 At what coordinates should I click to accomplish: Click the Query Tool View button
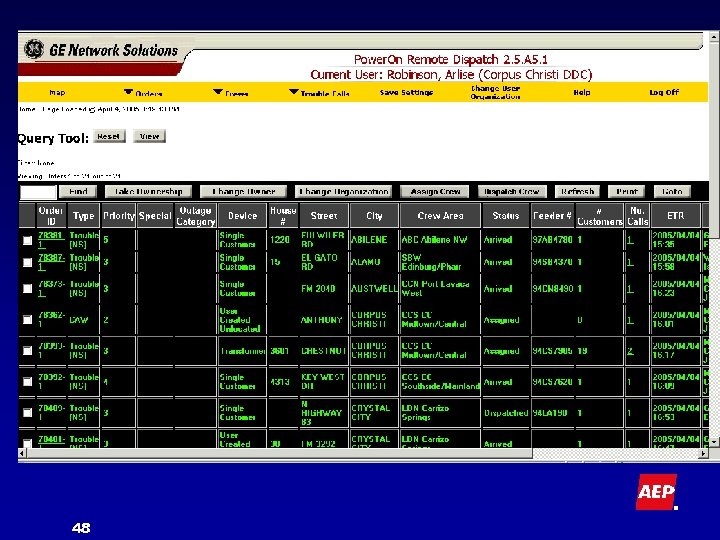click(149, 136)
